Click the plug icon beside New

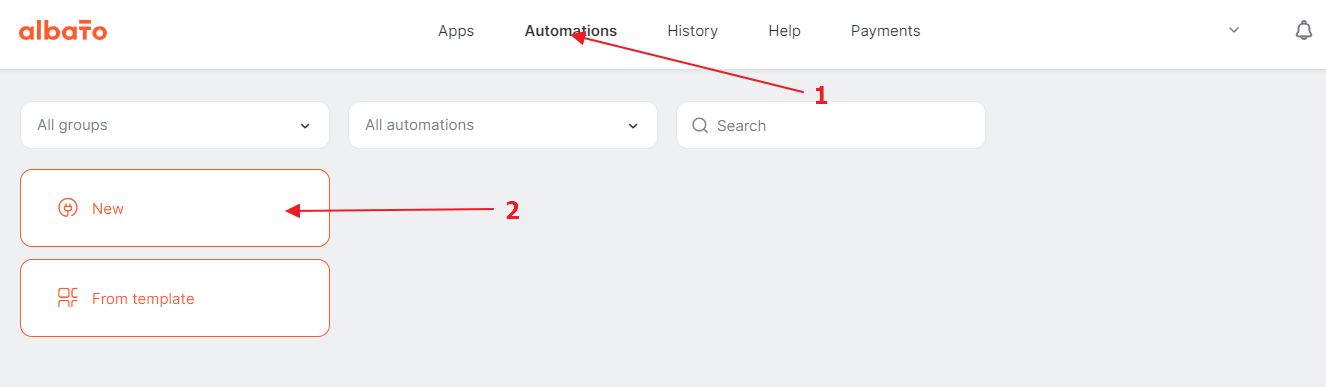68,208
